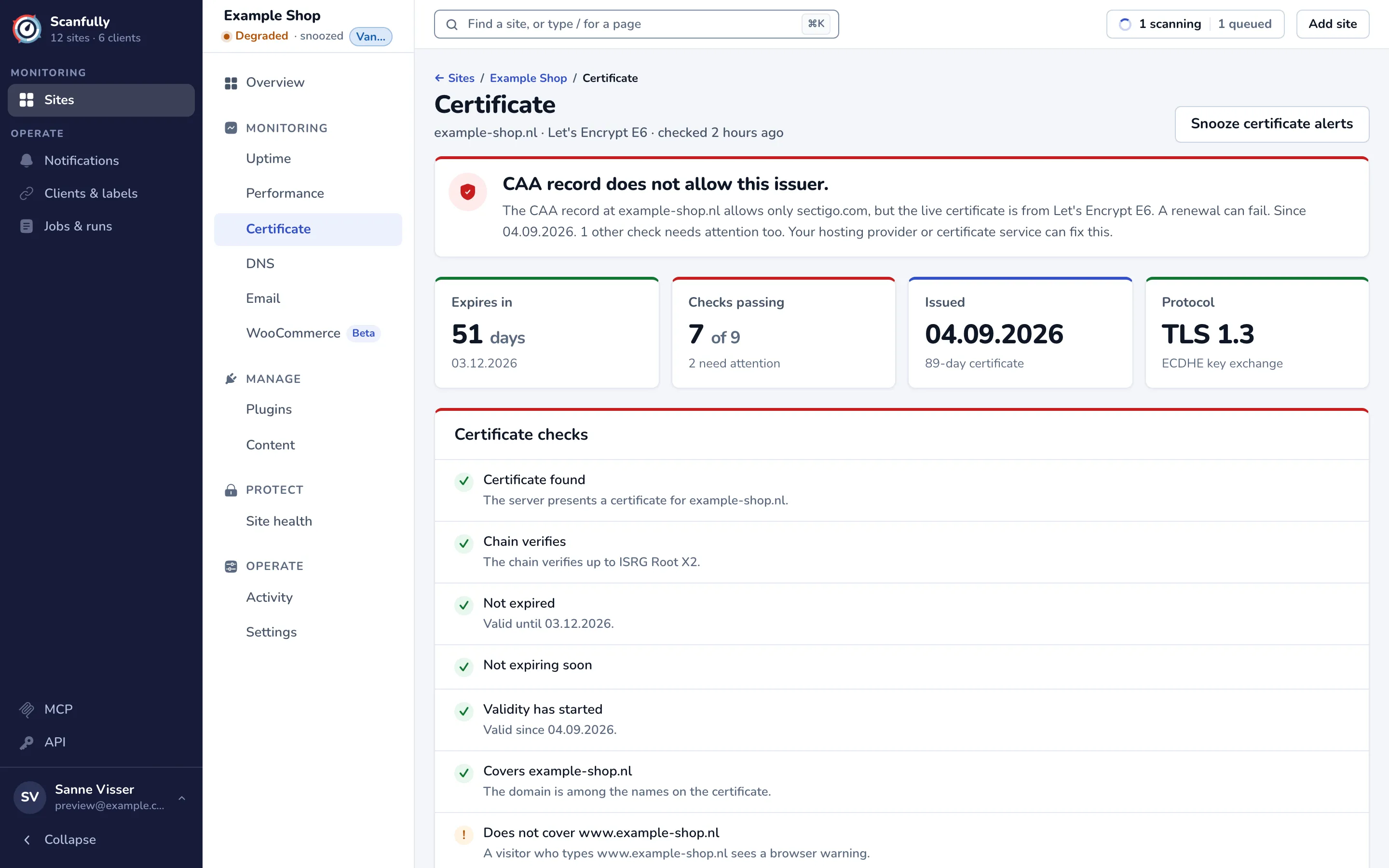Viewport: 1389px width, 868px height.
Task: Focus the Find a site search field
Action: [x=636, y=24]
